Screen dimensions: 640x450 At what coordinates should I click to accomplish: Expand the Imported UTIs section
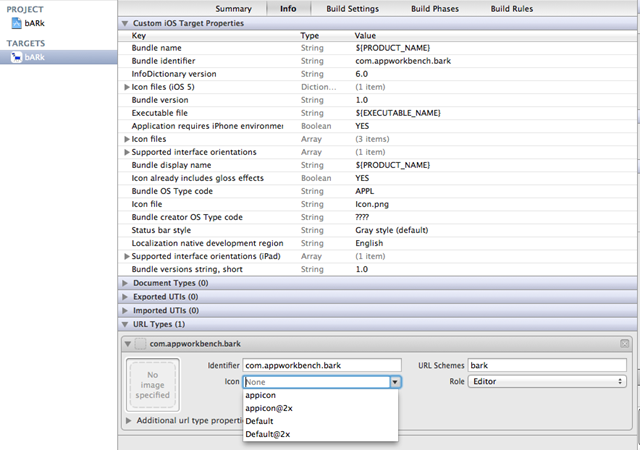pyautogui.click(x=125, y=311)
